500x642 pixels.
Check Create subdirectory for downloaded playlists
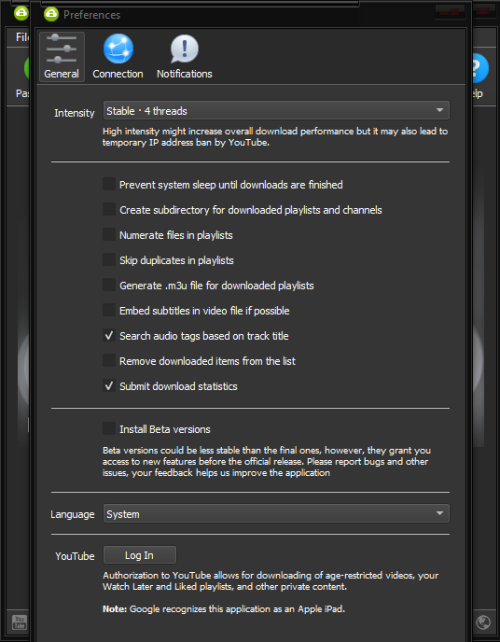pos(109,210)
